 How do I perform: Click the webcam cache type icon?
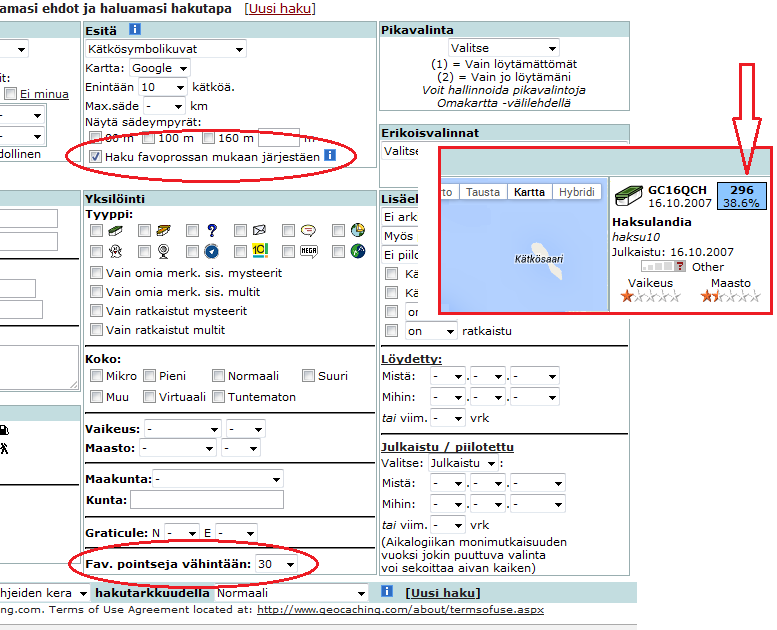click(163, 251)
